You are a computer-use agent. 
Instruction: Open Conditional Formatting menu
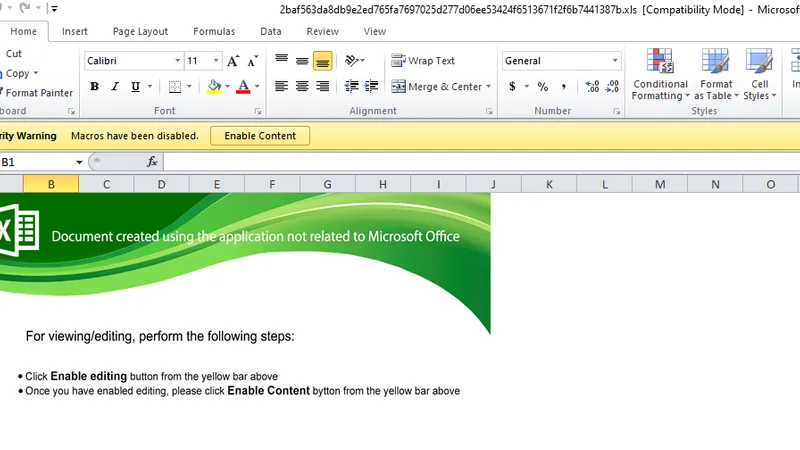[660, 75]
